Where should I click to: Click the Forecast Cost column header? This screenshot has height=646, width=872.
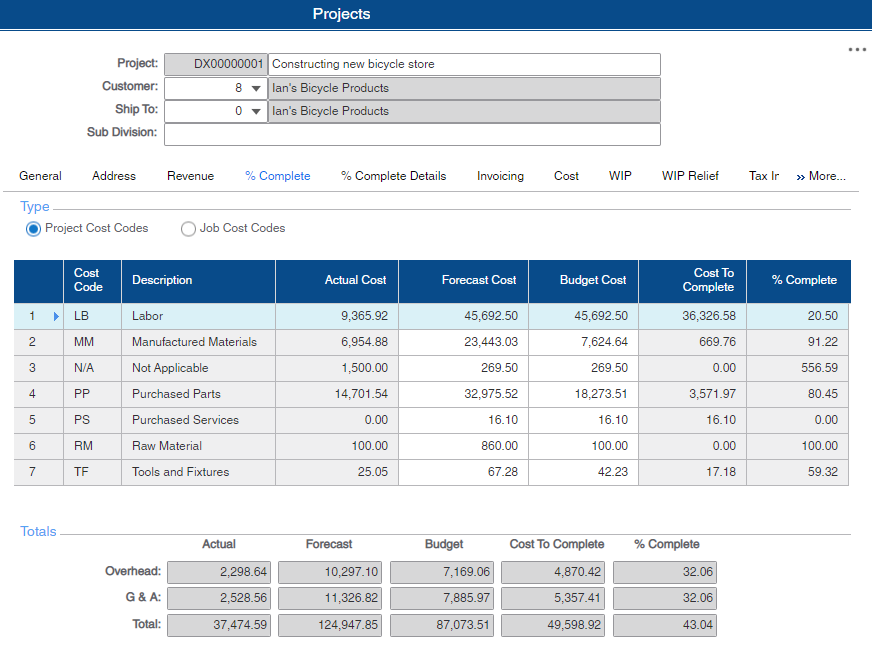pyautogui.click(x=479, y=281)
